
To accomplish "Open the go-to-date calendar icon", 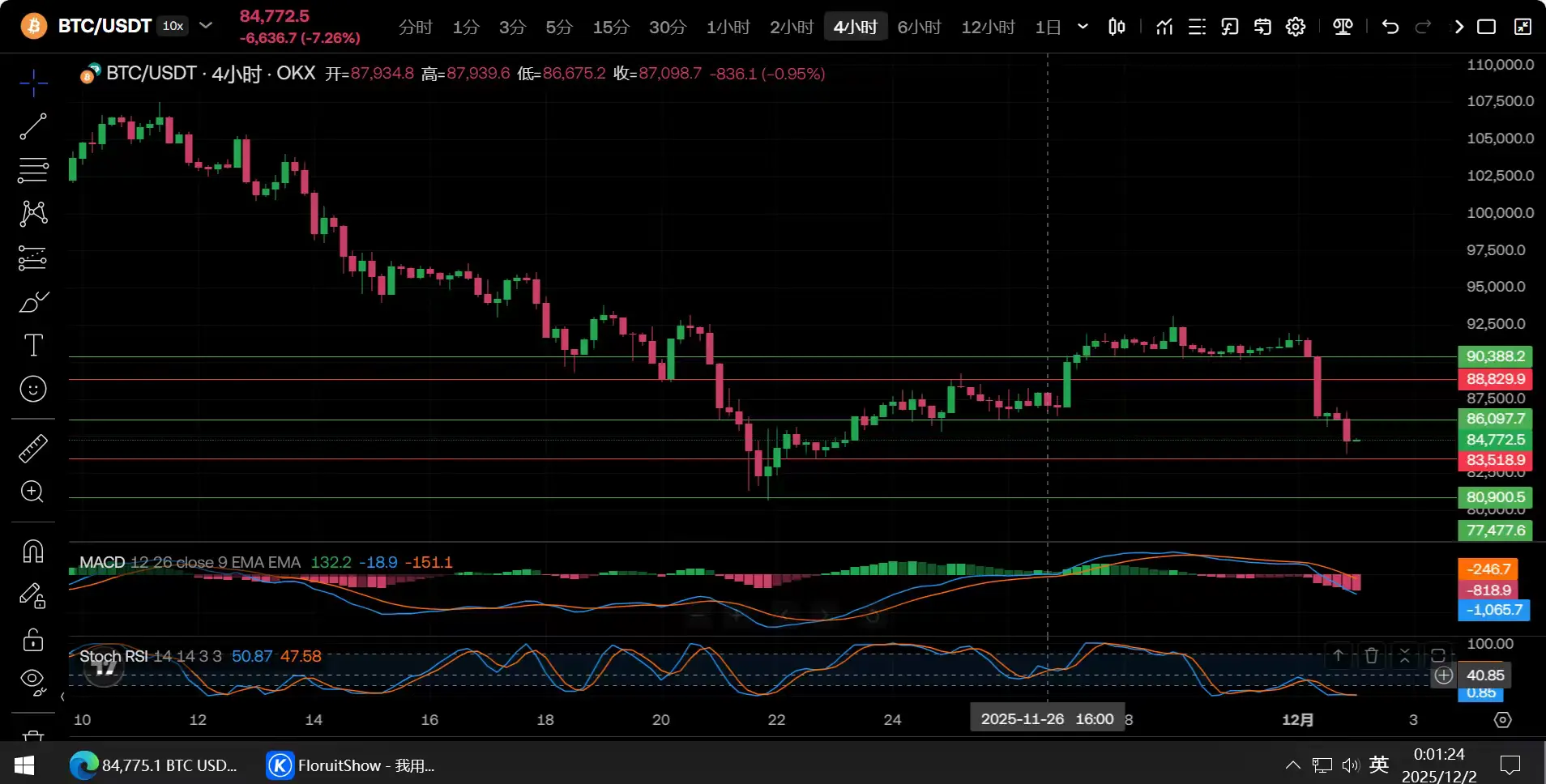I will click(1262, 27).
